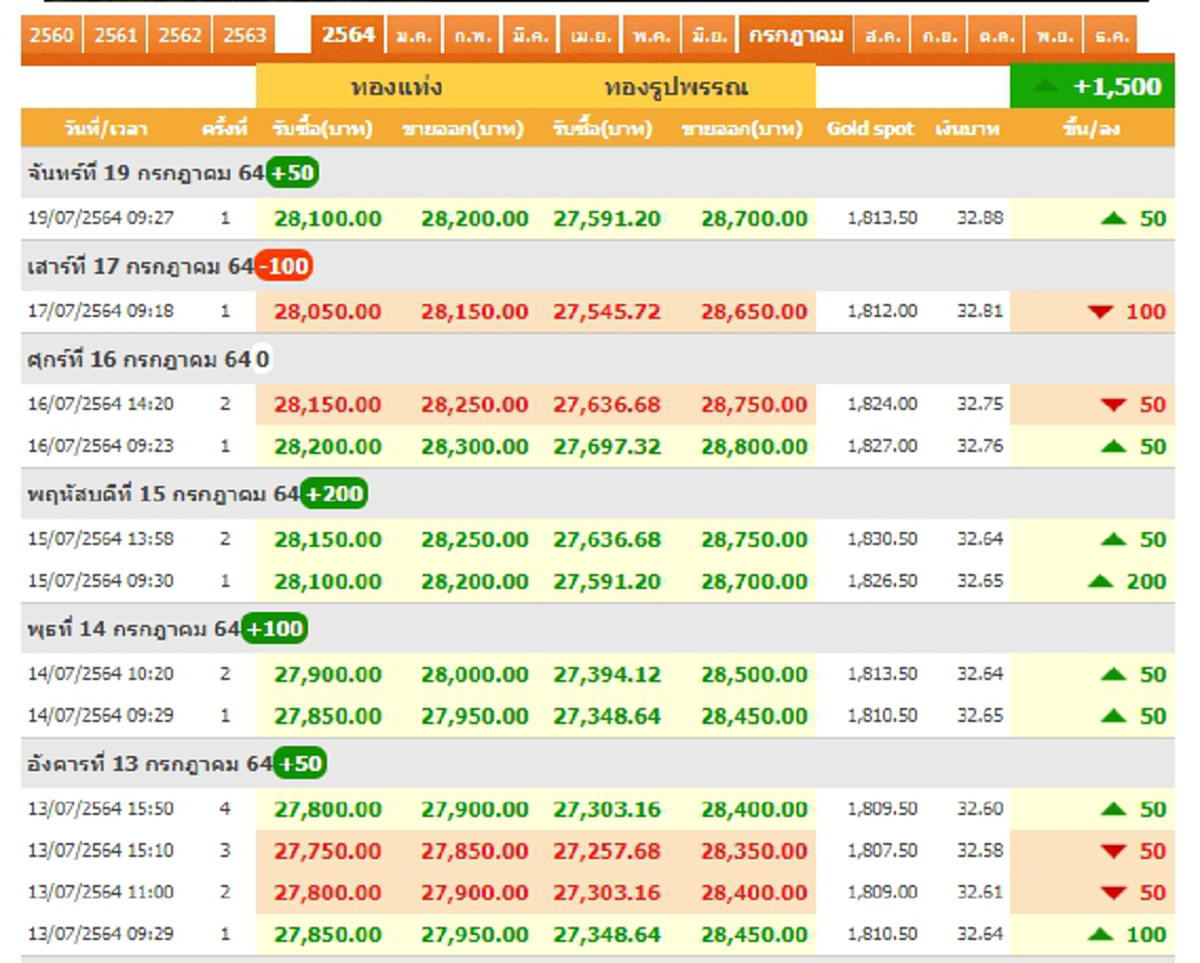Click the up arrow in 14/07/2564 09:29 row

(x=1113, y=716)
